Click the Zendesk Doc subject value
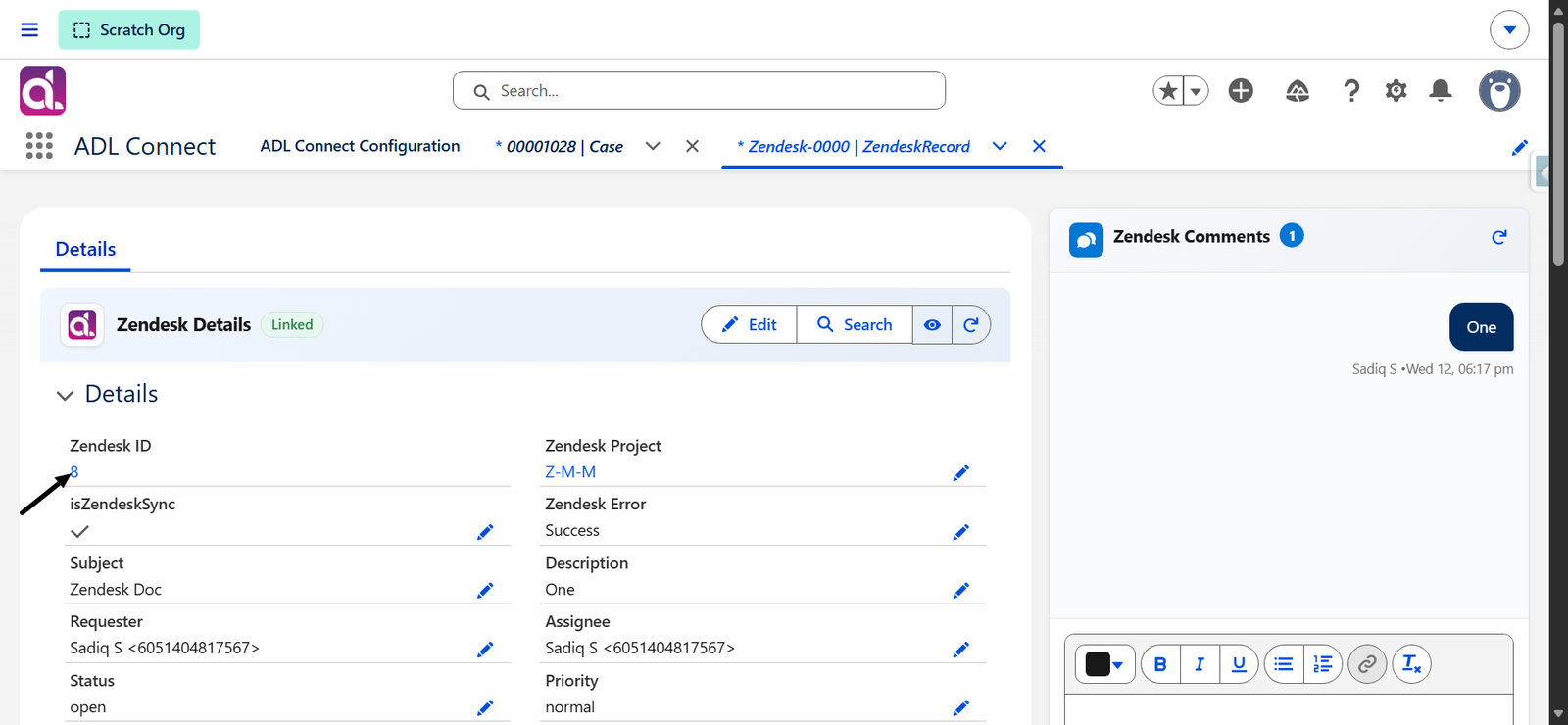The image size is (1568, 725). 116,590
